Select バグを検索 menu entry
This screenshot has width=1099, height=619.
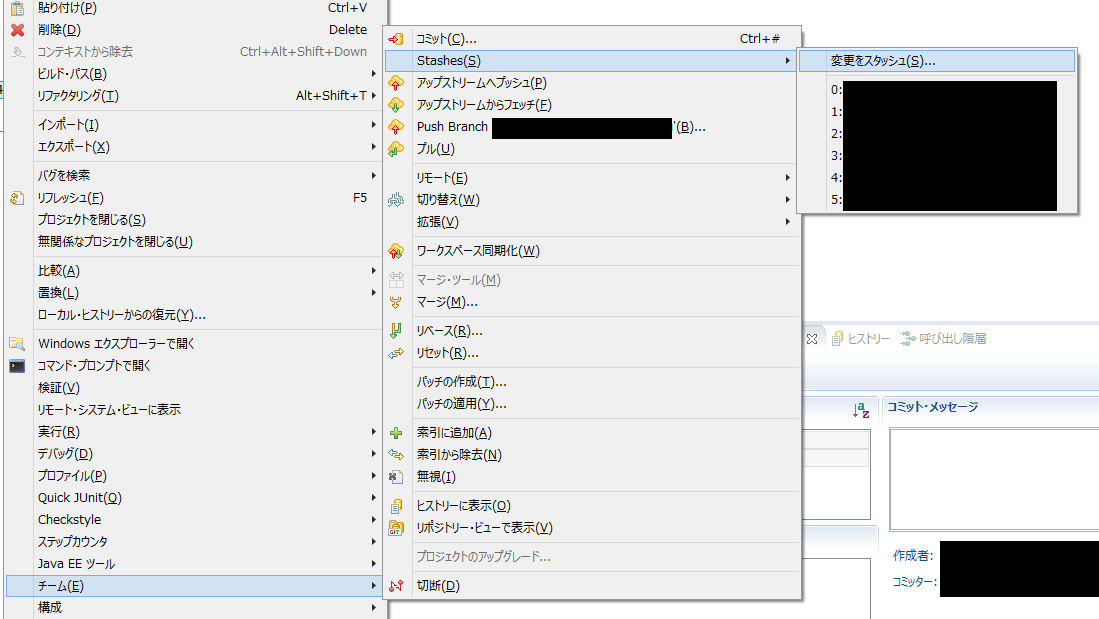click(194, 175)
